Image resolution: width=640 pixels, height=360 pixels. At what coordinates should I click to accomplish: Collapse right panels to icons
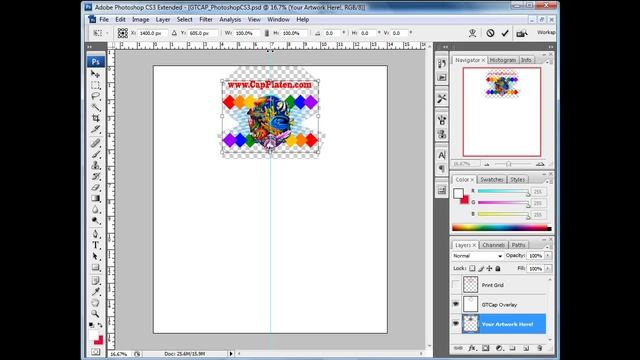coord(551,47)
